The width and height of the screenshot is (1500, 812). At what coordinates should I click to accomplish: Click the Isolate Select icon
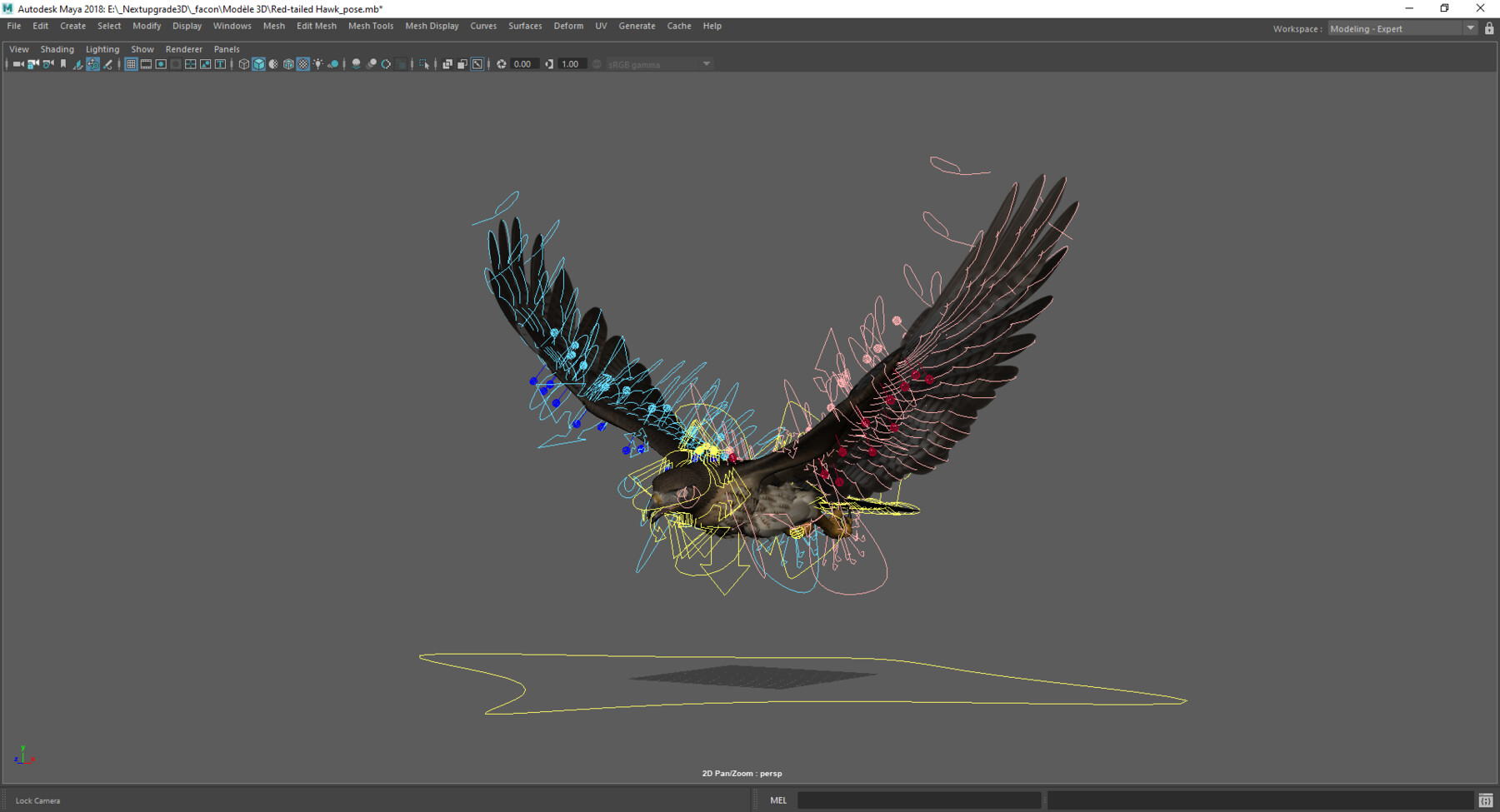pyautogui.click(x=424, y=64)
